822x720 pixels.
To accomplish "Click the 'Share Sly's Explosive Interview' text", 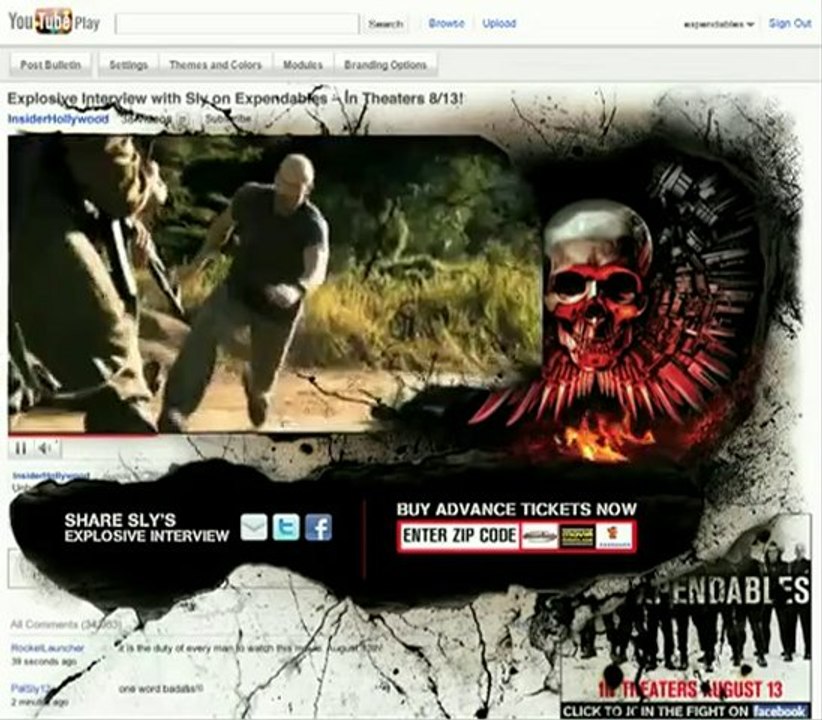I will (146, 528).
